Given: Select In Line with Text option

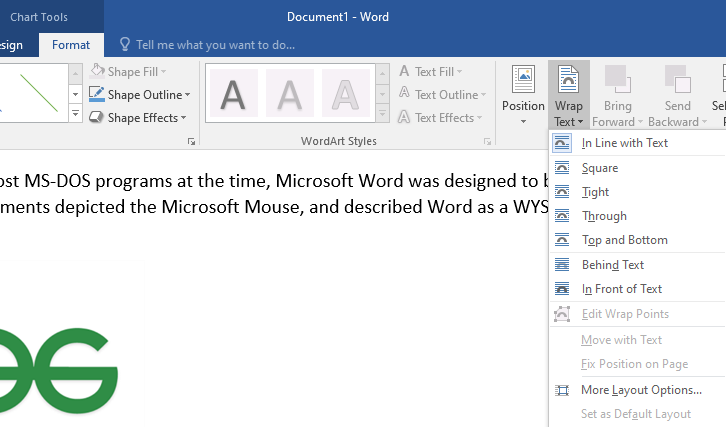Looking at the screenshot, I should [x=624, y=143].
